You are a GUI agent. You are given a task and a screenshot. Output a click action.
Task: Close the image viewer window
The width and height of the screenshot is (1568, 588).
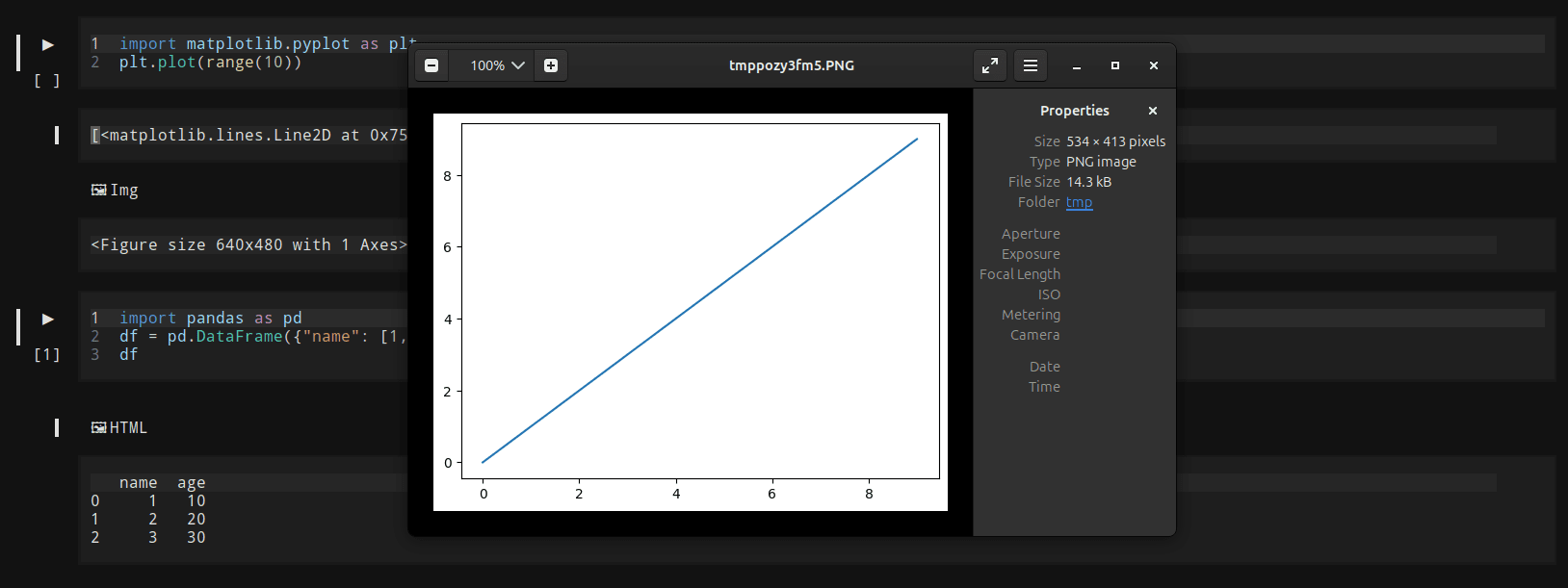click(1154, 65)
